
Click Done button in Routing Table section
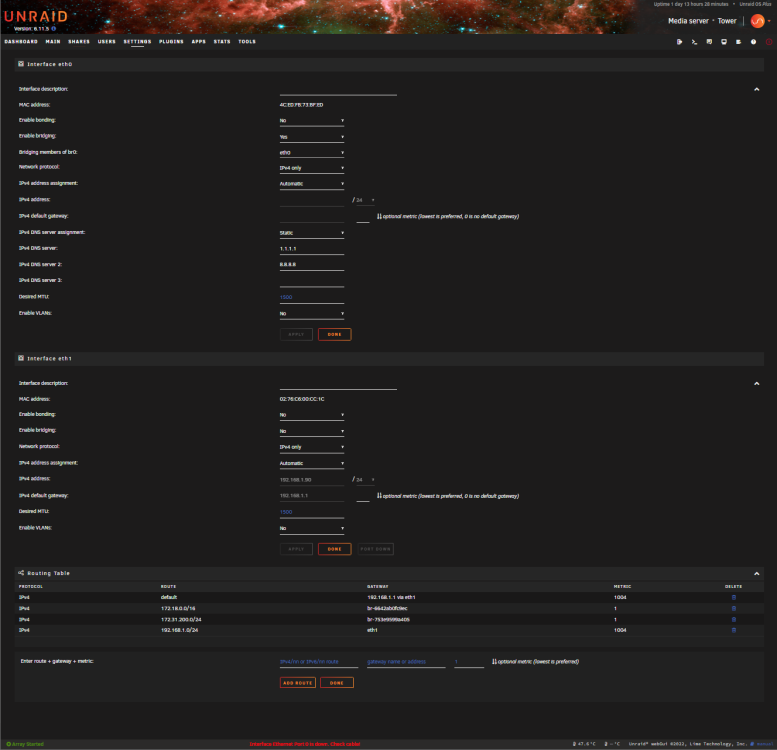[336, 683]
